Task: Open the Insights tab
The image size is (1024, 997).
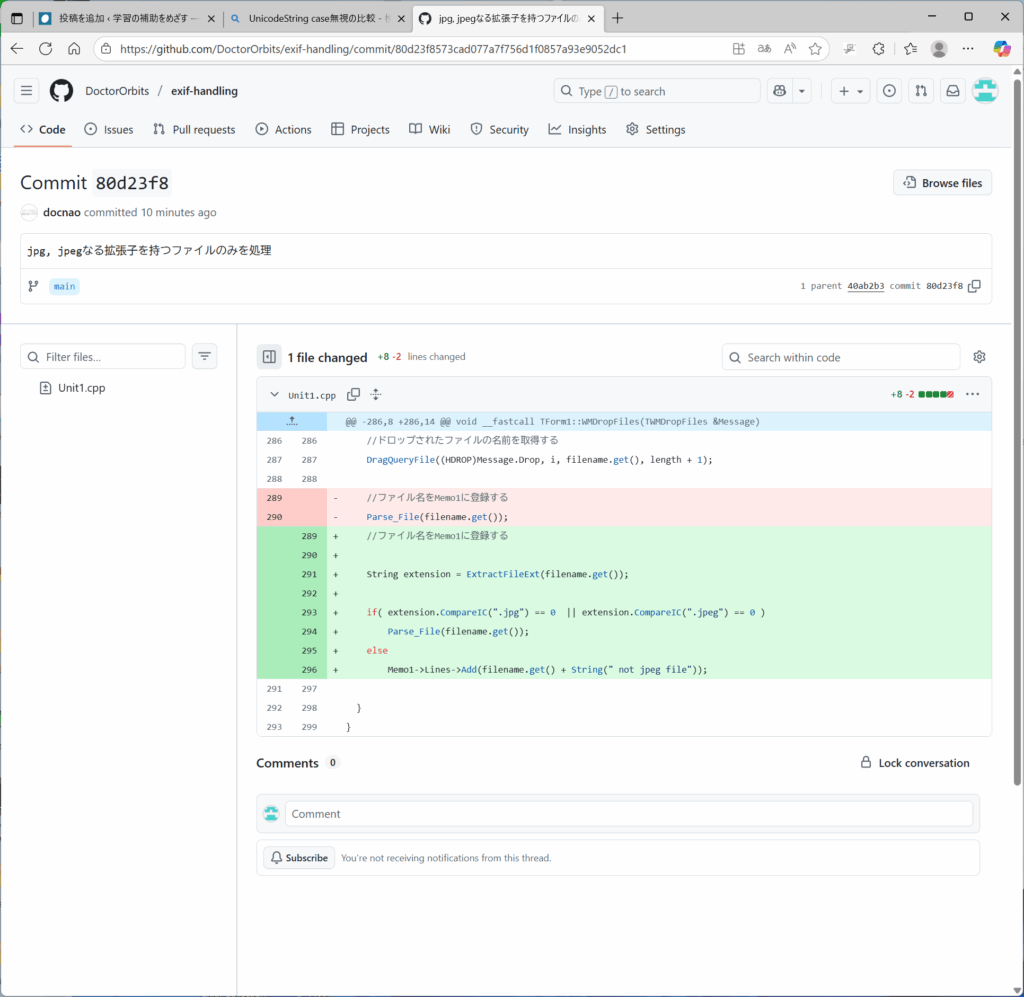Action: (x=577, y=129)
